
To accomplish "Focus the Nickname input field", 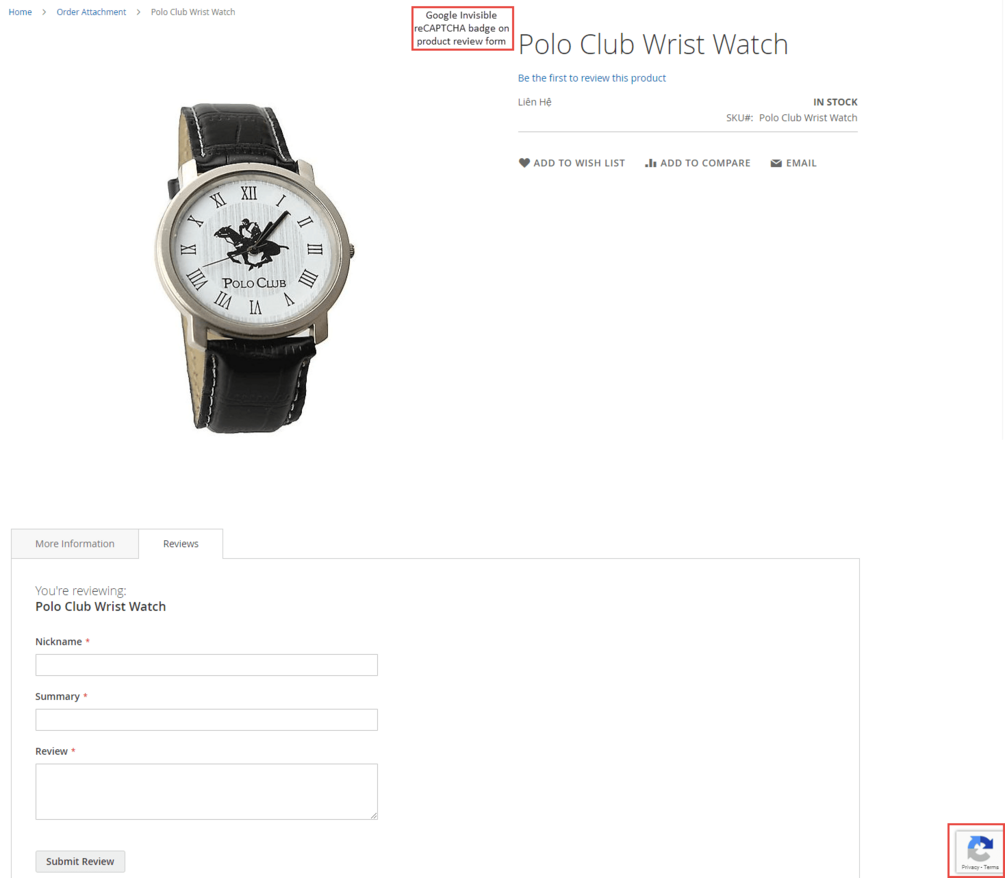I will [x=206, y=665].
